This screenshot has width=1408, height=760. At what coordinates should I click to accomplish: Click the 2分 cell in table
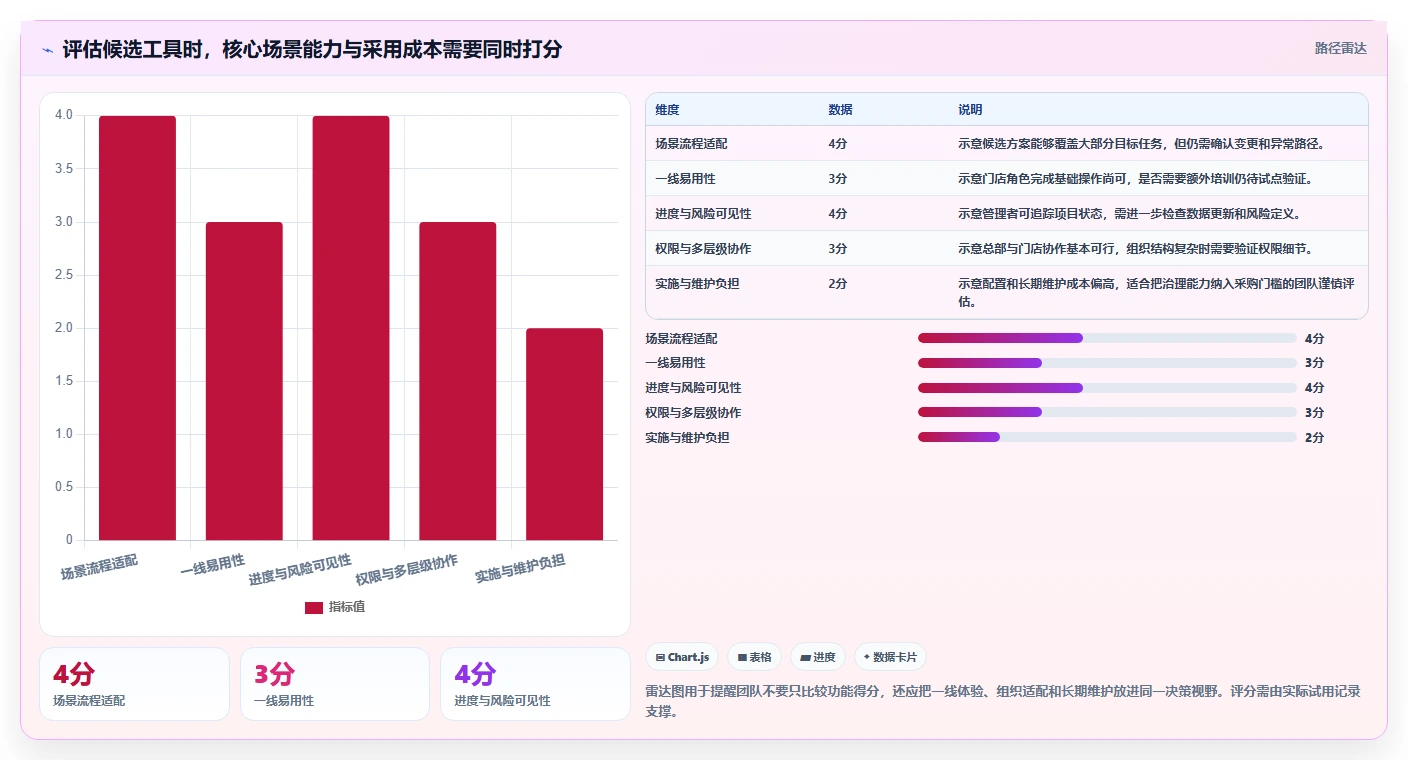[838, 283]
